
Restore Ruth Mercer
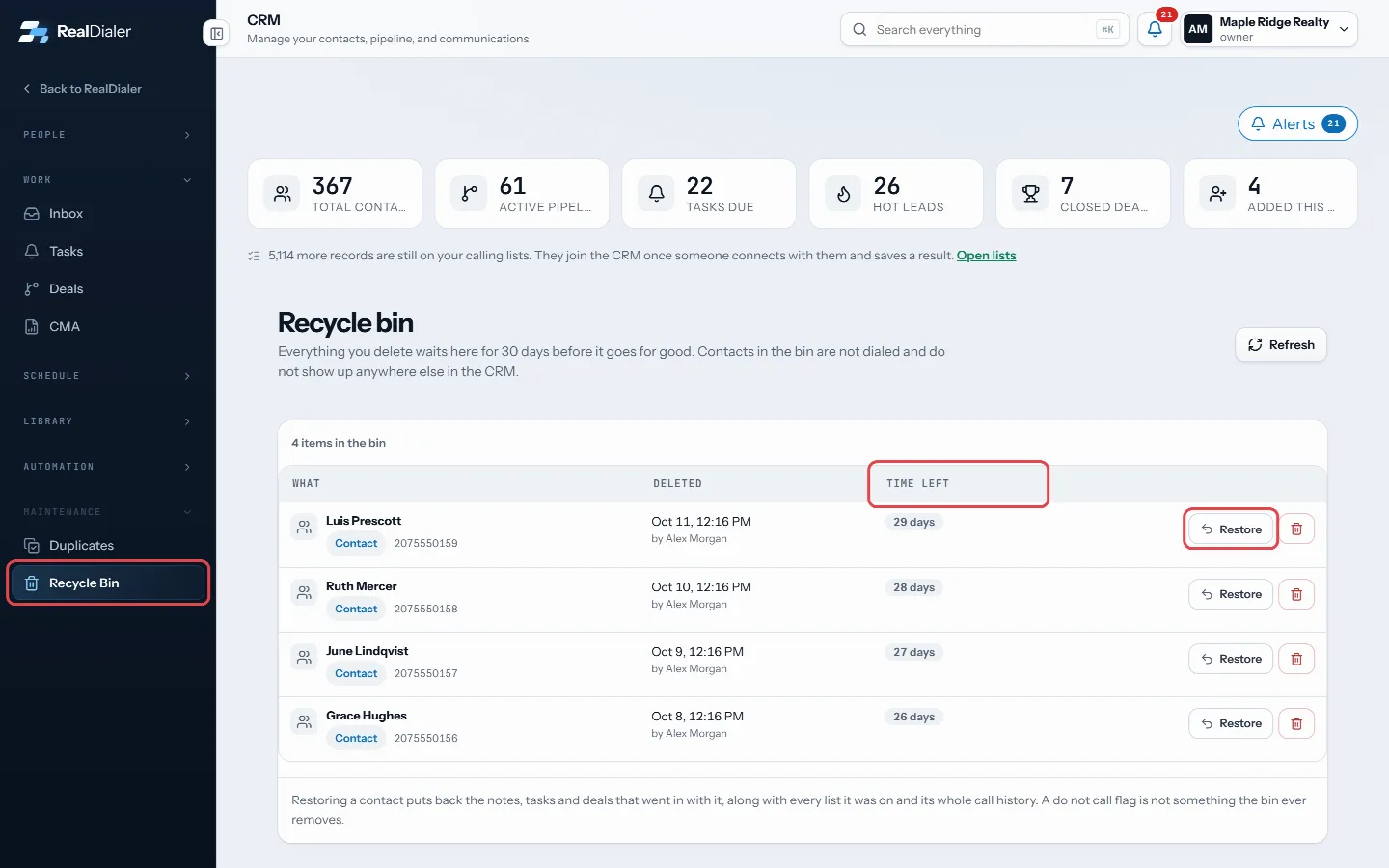(1231, 594)
